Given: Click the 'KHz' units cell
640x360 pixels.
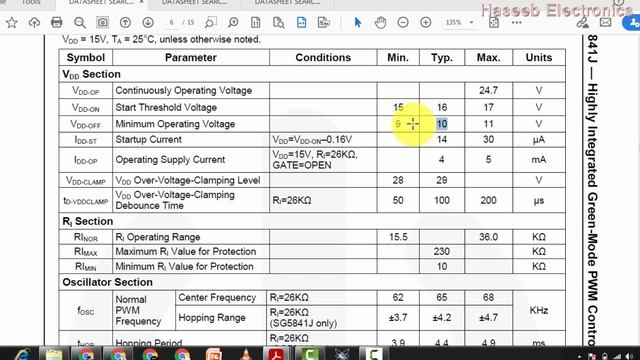Looking at the screenshot, I should (539, 310).
